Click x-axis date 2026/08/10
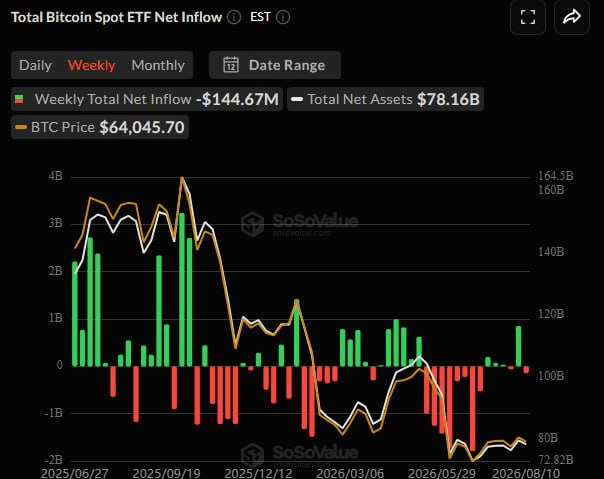Viewport: 604px width, 479px height. coord(526,473)
